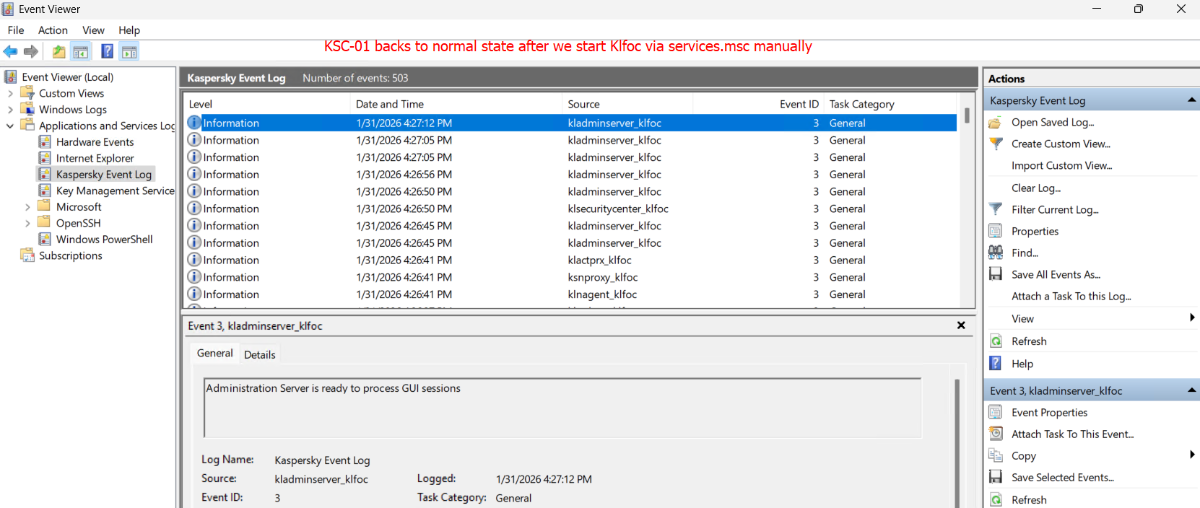Click the Event Properties icon
Screen dimensions: 1200x508
(x=995, y=412)
